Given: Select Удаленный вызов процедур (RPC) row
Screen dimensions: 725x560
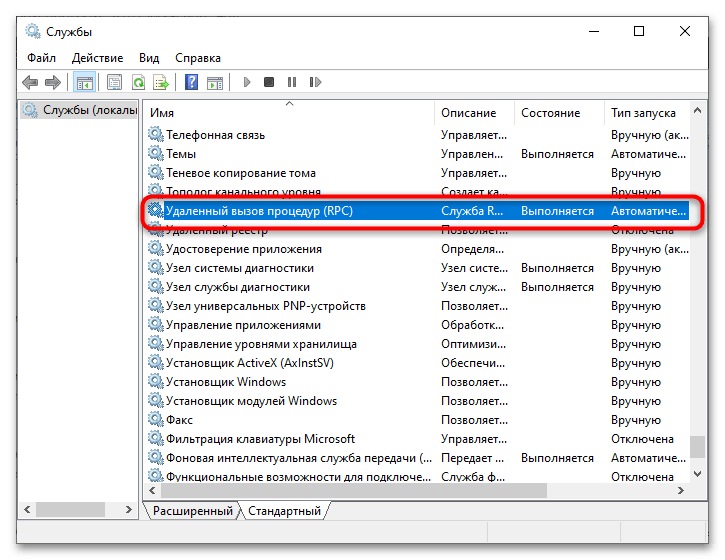Looking at the screenshot, I should tap(418, 211).
